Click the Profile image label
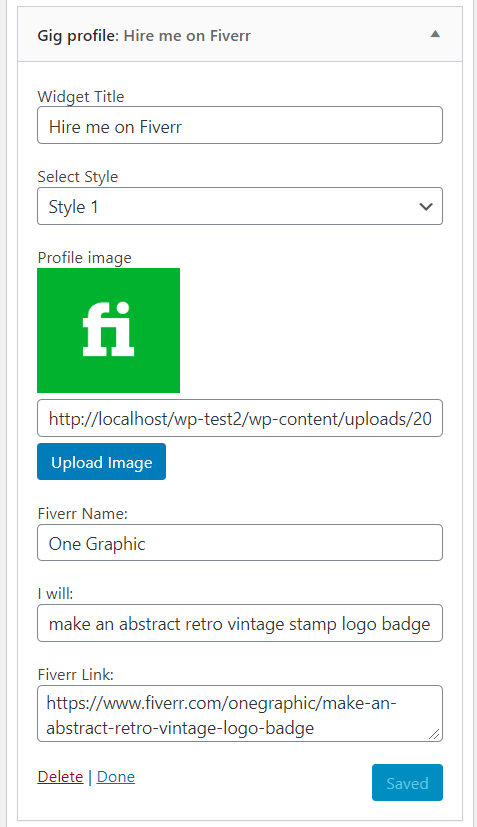This screenshot has height=827, width=477. pyautogui.click(x=84, y=258)
